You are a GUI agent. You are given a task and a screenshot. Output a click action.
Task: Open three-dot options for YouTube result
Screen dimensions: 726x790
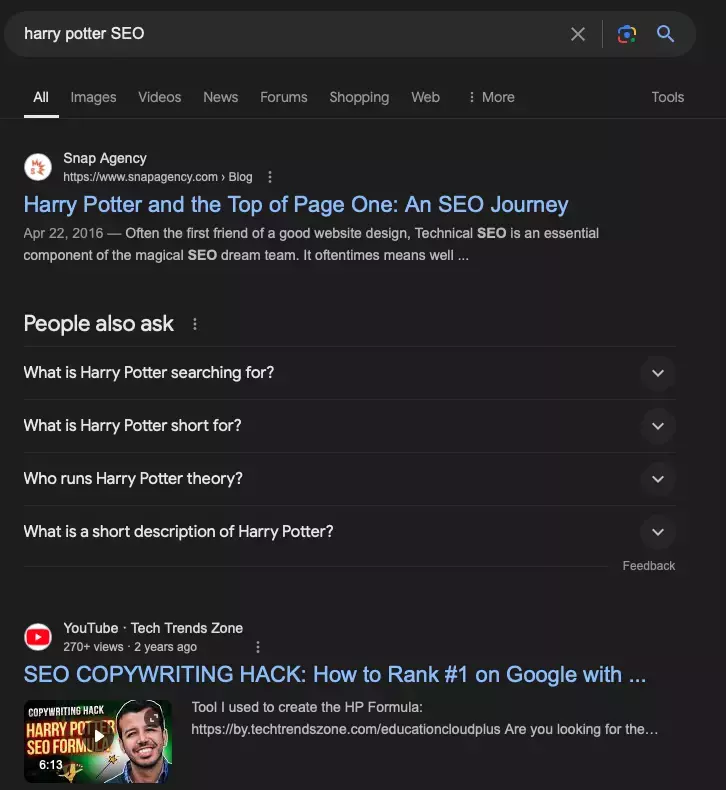(x=258, y=647)
